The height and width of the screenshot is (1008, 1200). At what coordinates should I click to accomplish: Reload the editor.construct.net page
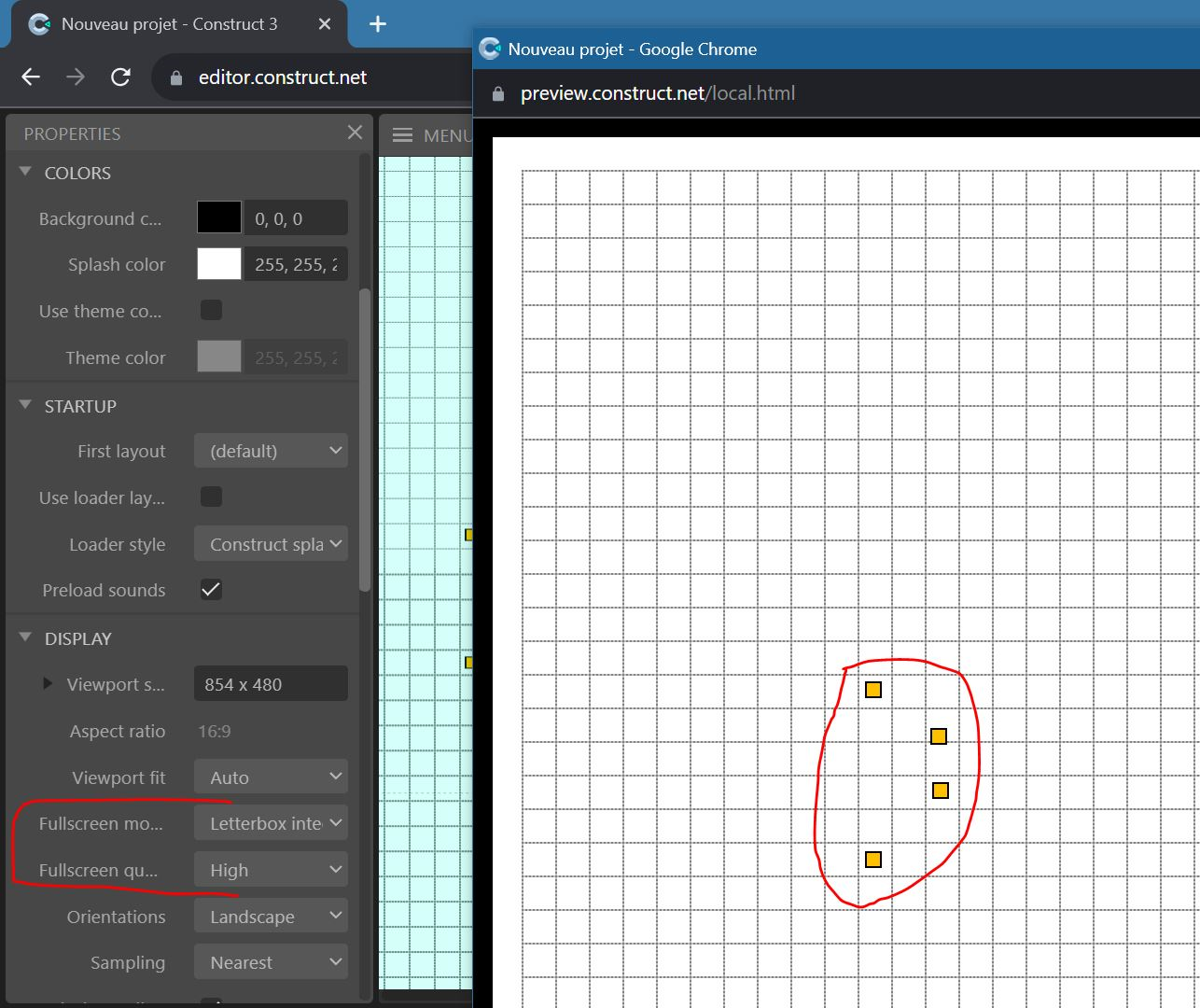pos(120,77)
